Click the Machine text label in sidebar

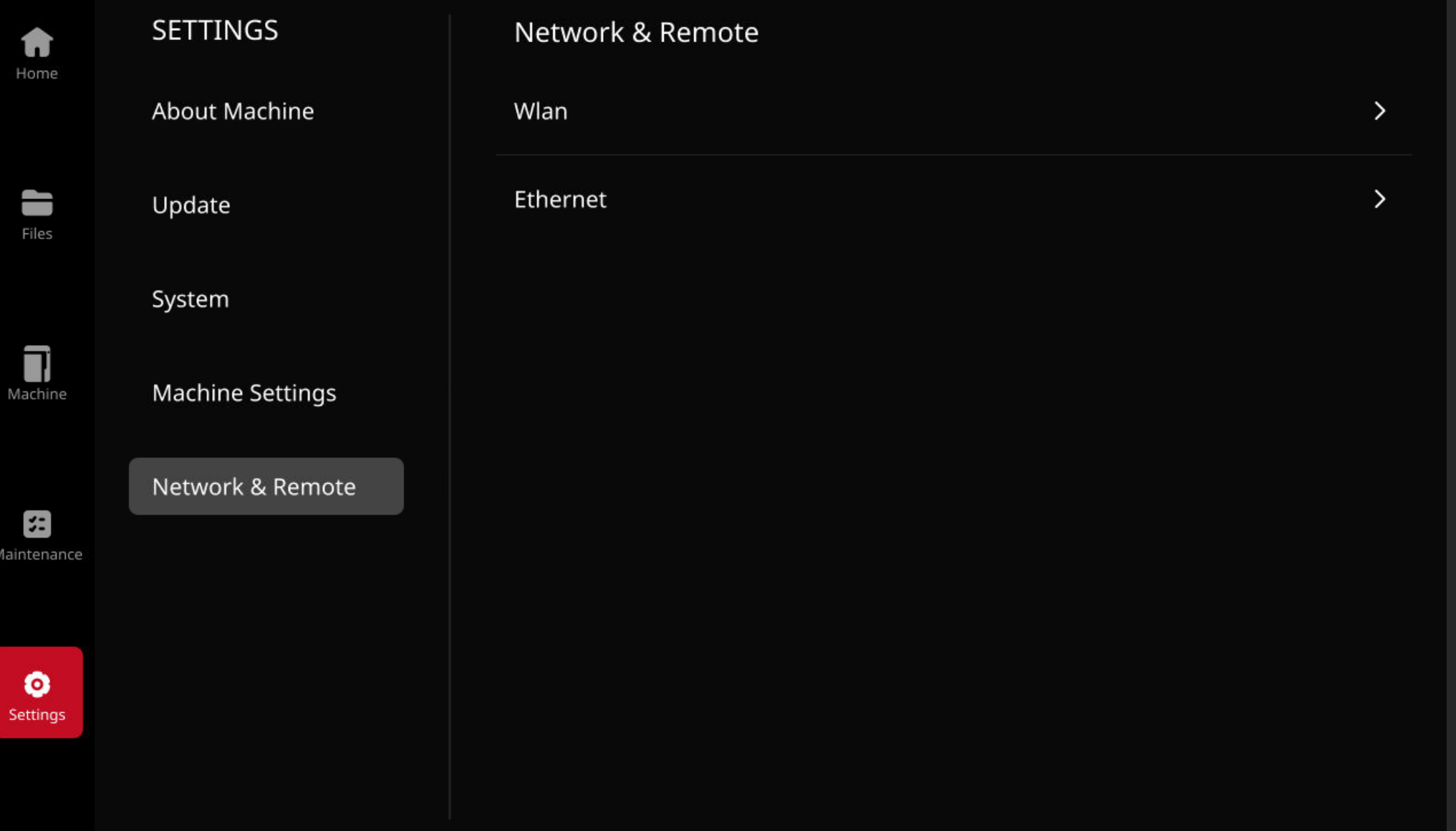point(37,394)
